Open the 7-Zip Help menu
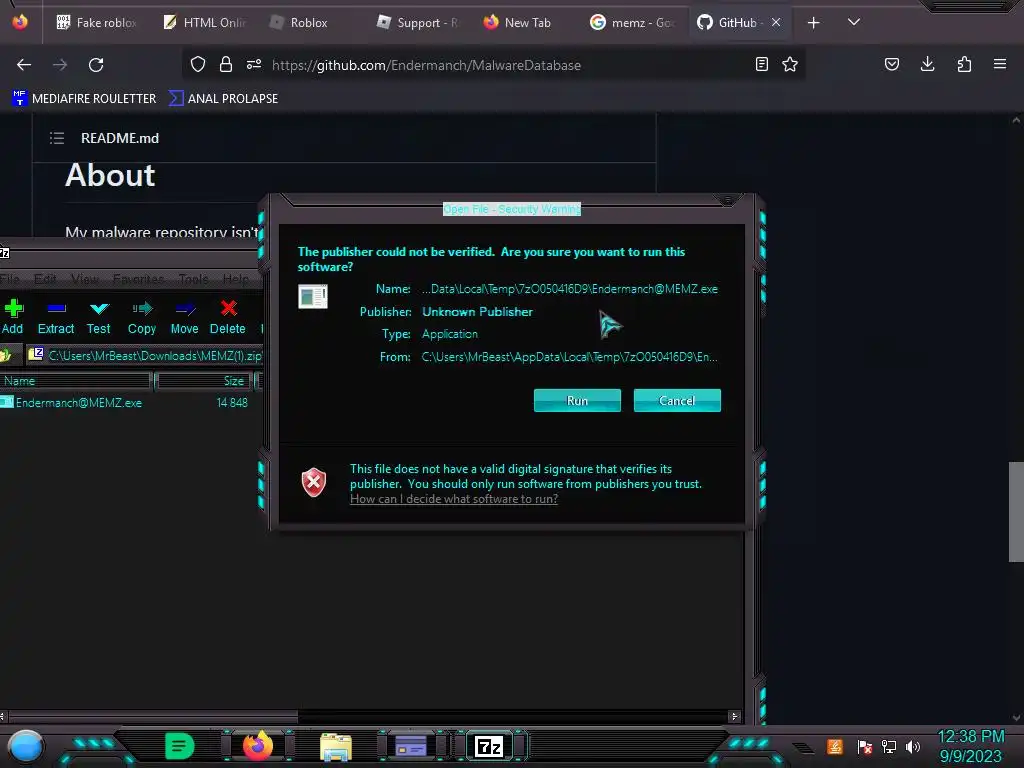Image resolution: width=1024 pixels, height=768 pixels. coord(235,279)
